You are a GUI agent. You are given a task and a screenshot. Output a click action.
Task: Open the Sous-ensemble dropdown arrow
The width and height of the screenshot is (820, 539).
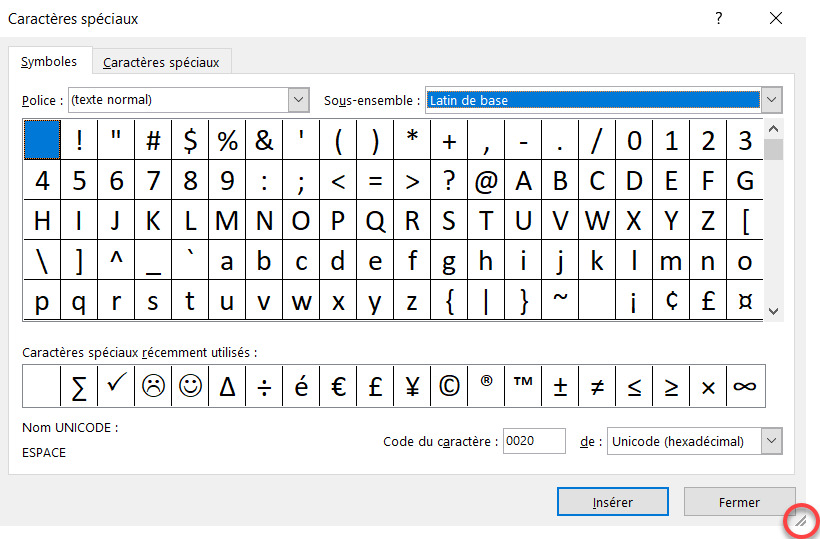click(x=771, y=99)
